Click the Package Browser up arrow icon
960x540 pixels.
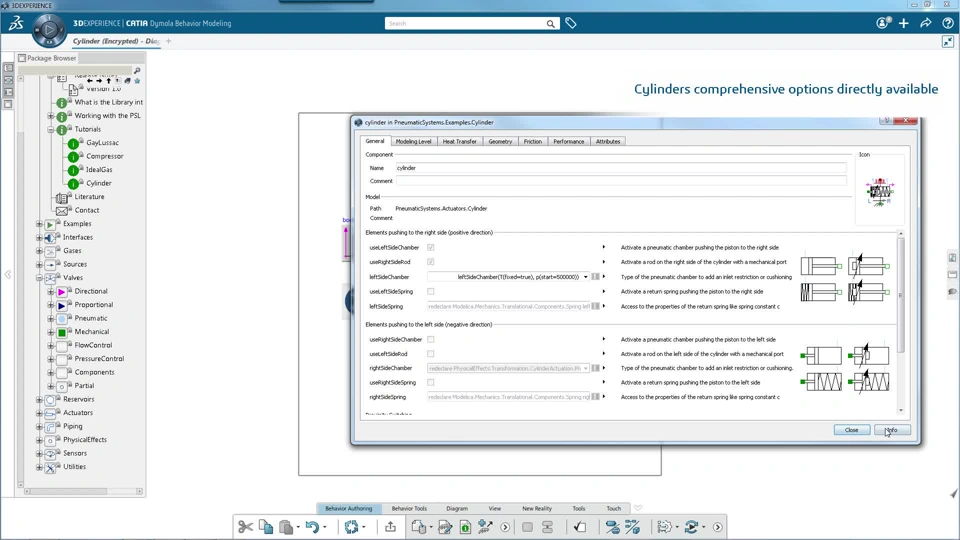(109, 81)
